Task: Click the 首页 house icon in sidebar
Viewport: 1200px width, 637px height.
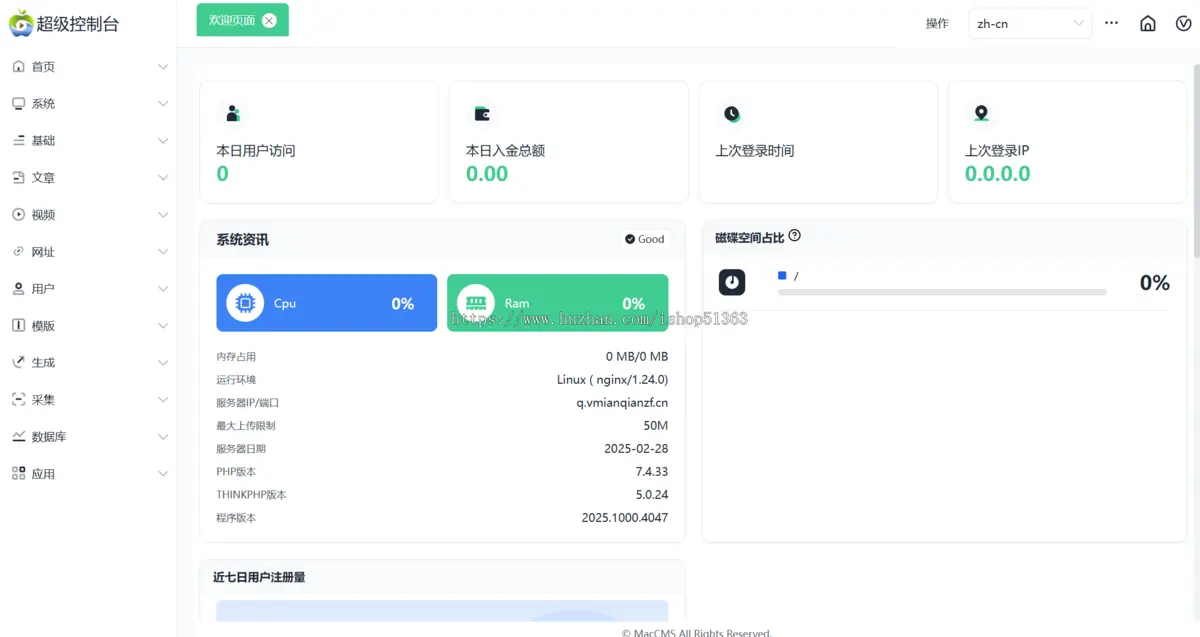Action: point(18,67)
